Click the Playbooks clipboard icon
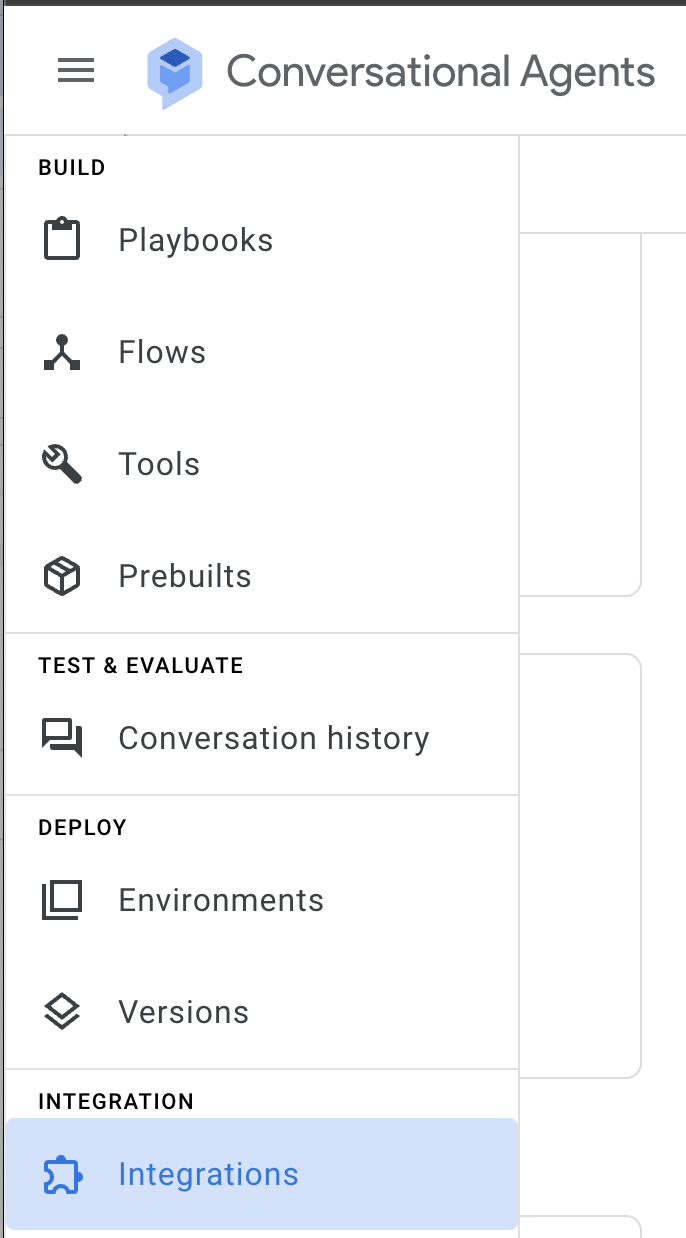The width and height of the screenshot is (686, 1238). 62,240
